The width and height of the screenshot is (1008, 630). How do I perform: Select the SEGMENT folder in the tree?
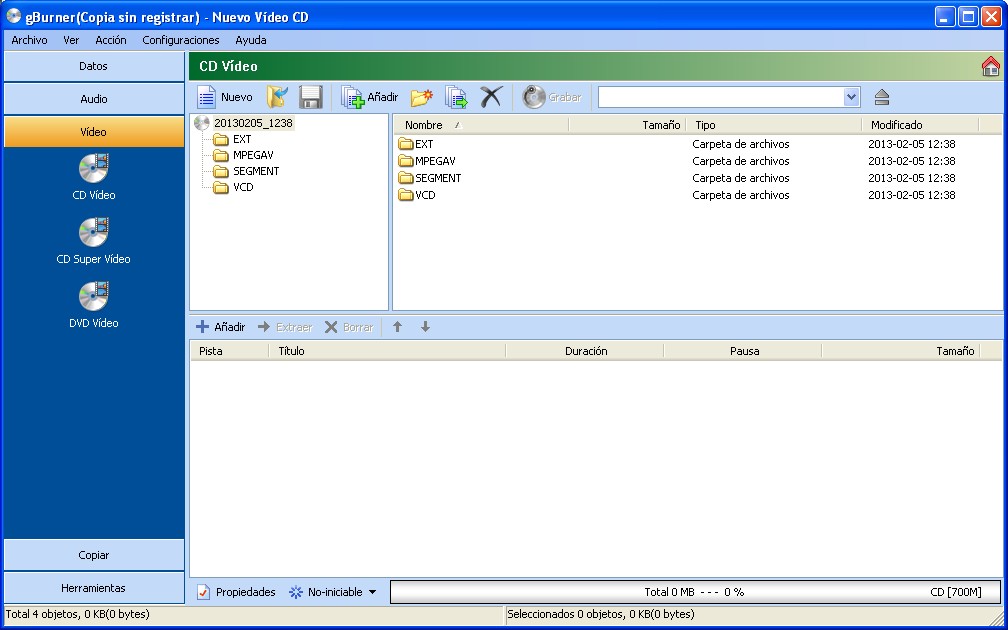(x=255, y=171)
